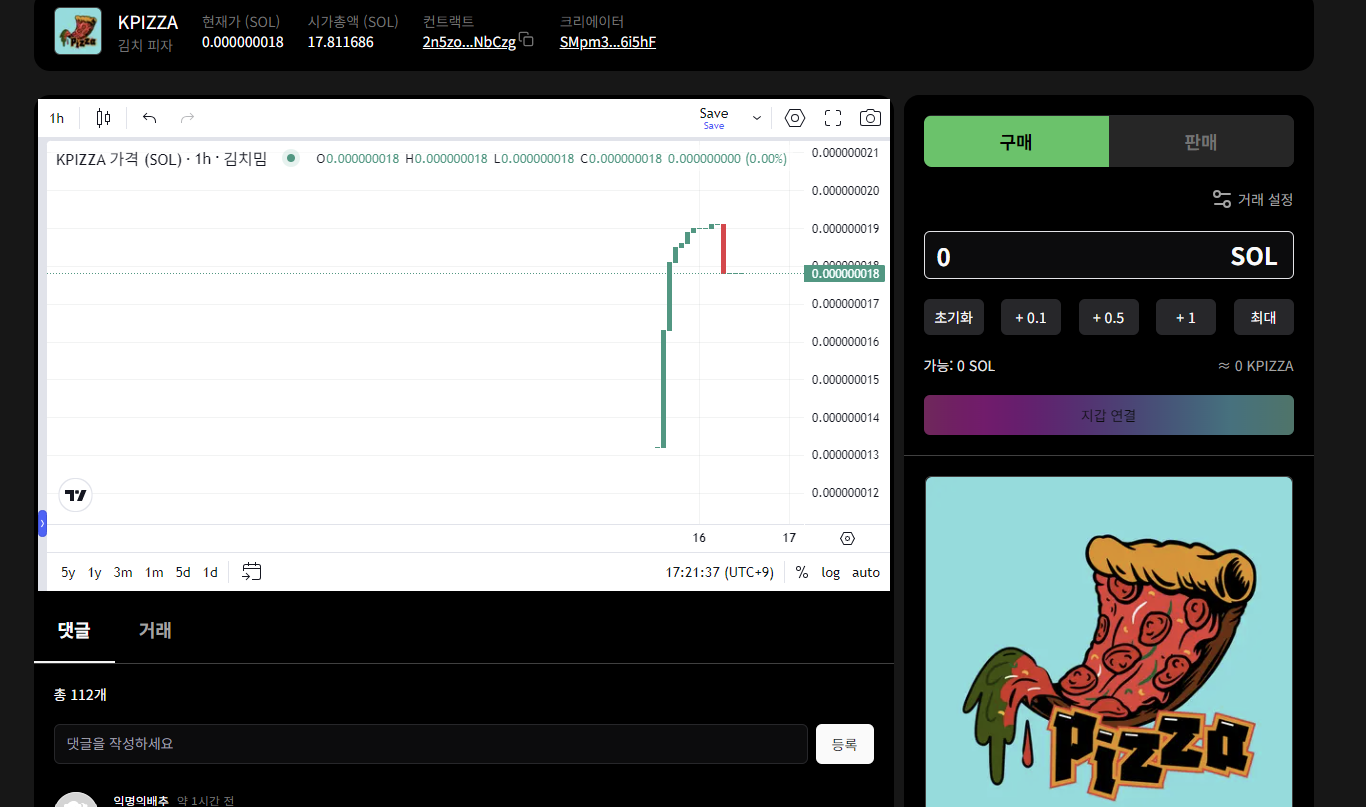Reset amount with 초기화 button
Screen dimensions: 1366x807
pos(954,317)
